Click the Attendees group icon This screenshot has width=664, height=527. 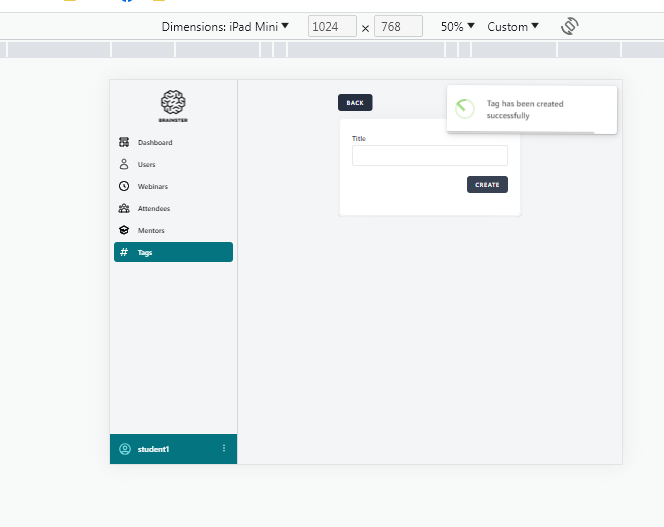tap(124, 208)
